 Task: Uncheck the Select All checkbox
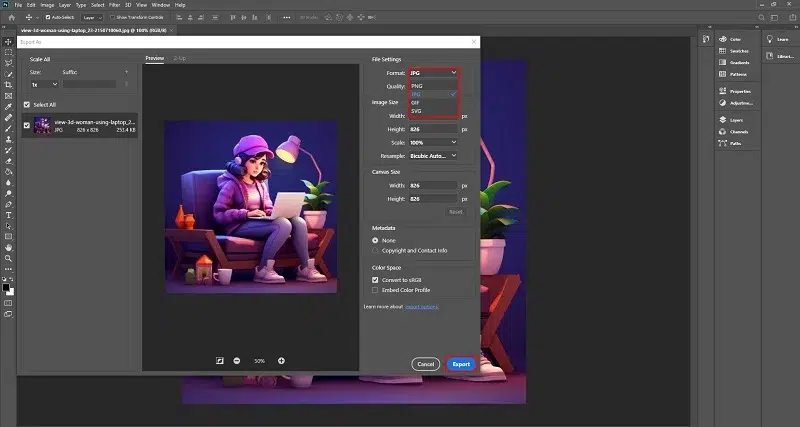click(x=27, y=105)
